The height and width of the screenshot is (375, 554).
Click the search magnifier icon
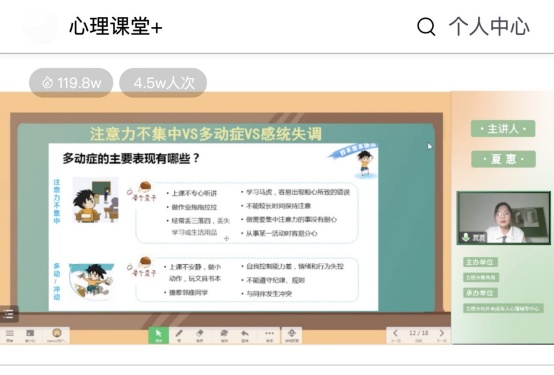(x=426, y=27)
